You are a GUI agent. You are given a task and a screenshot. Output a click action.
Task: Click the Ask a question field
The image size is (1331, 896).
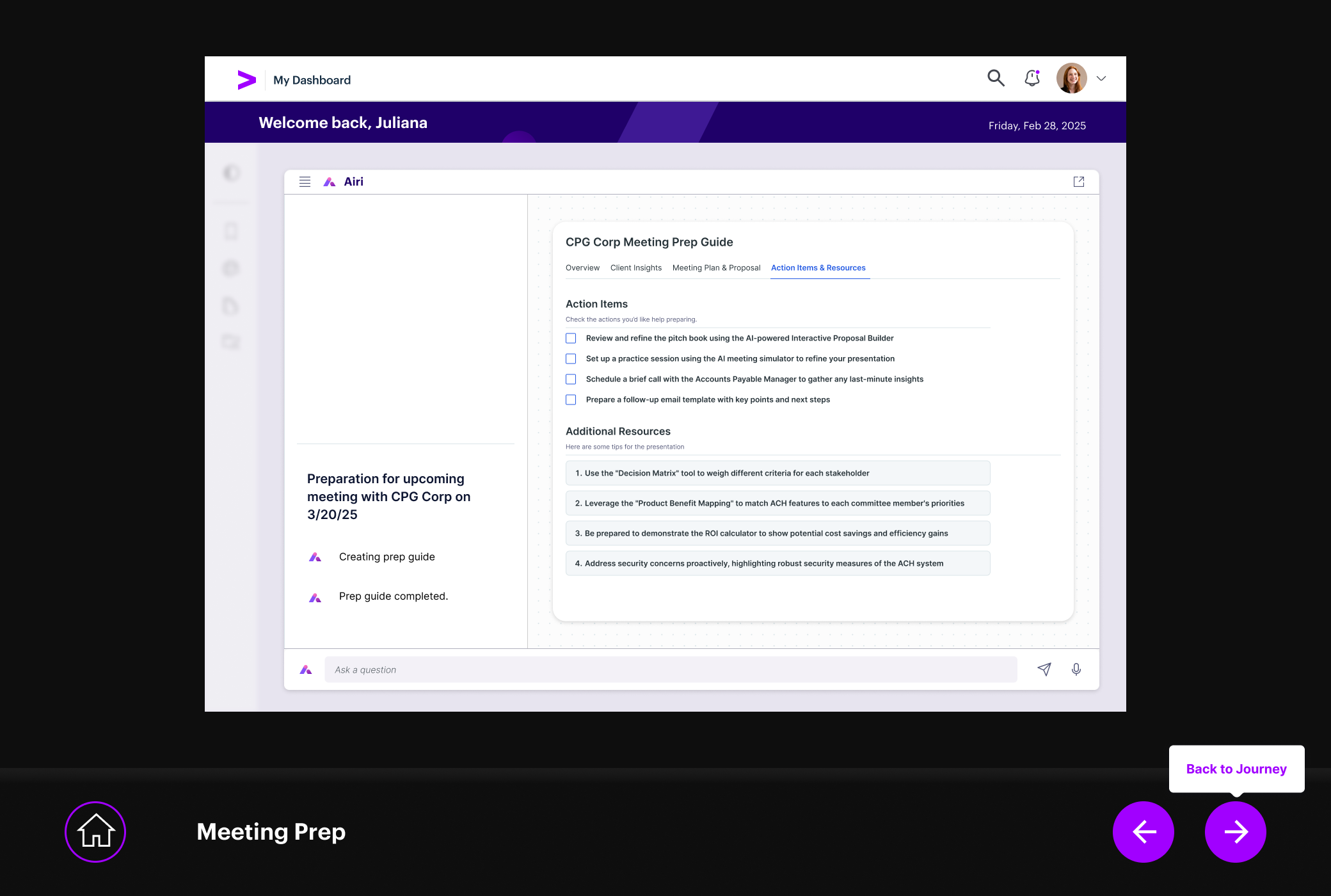[670, 669]
